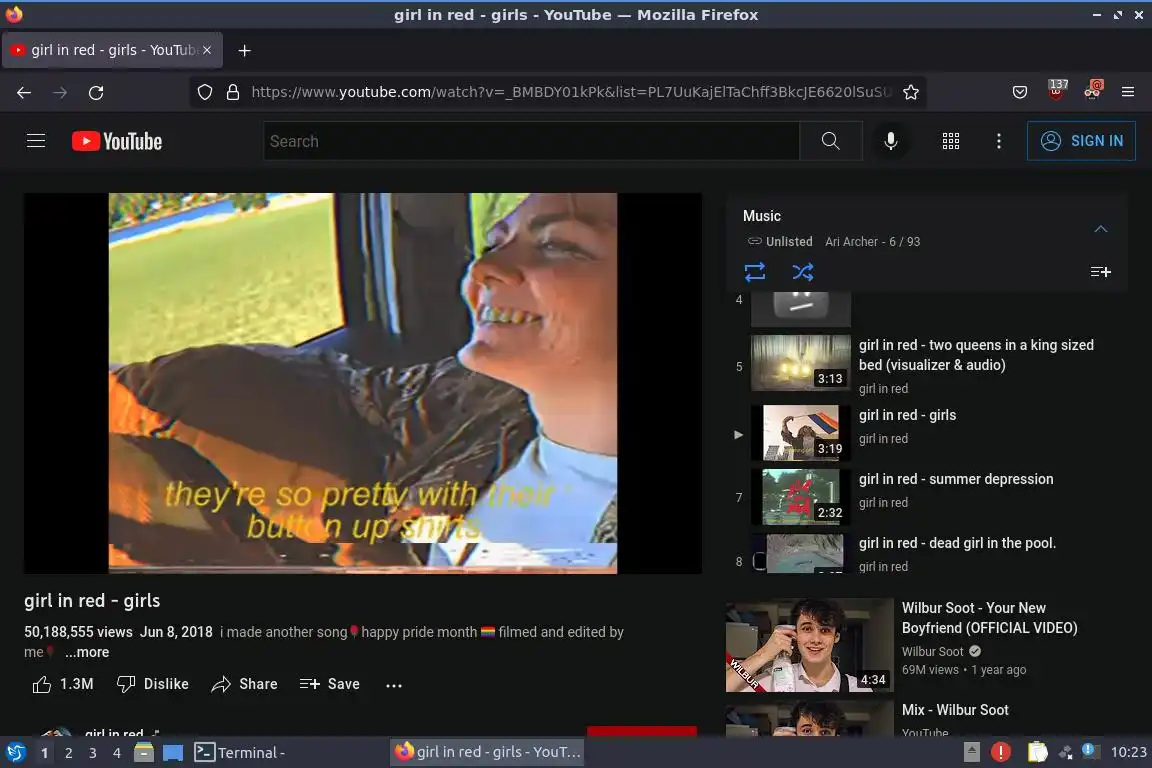
Task: Show the desktop from taskbar
Action: pyautogui.click(x=173, y=753)
